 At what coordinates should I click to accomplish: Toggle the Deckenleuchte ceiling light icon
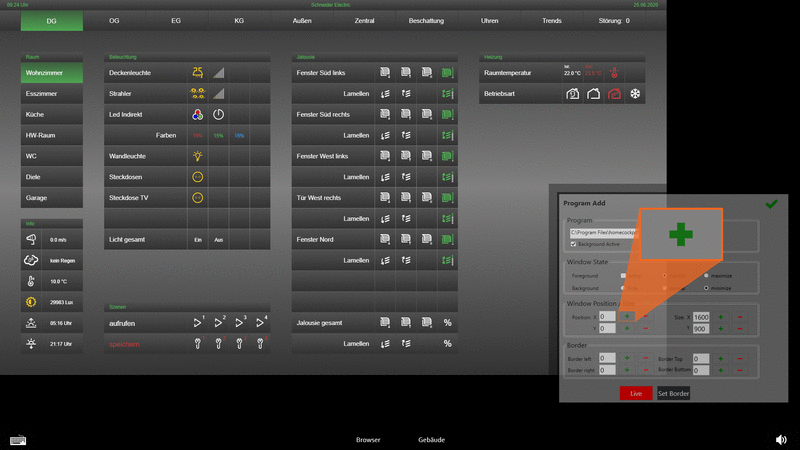point(197,73)
